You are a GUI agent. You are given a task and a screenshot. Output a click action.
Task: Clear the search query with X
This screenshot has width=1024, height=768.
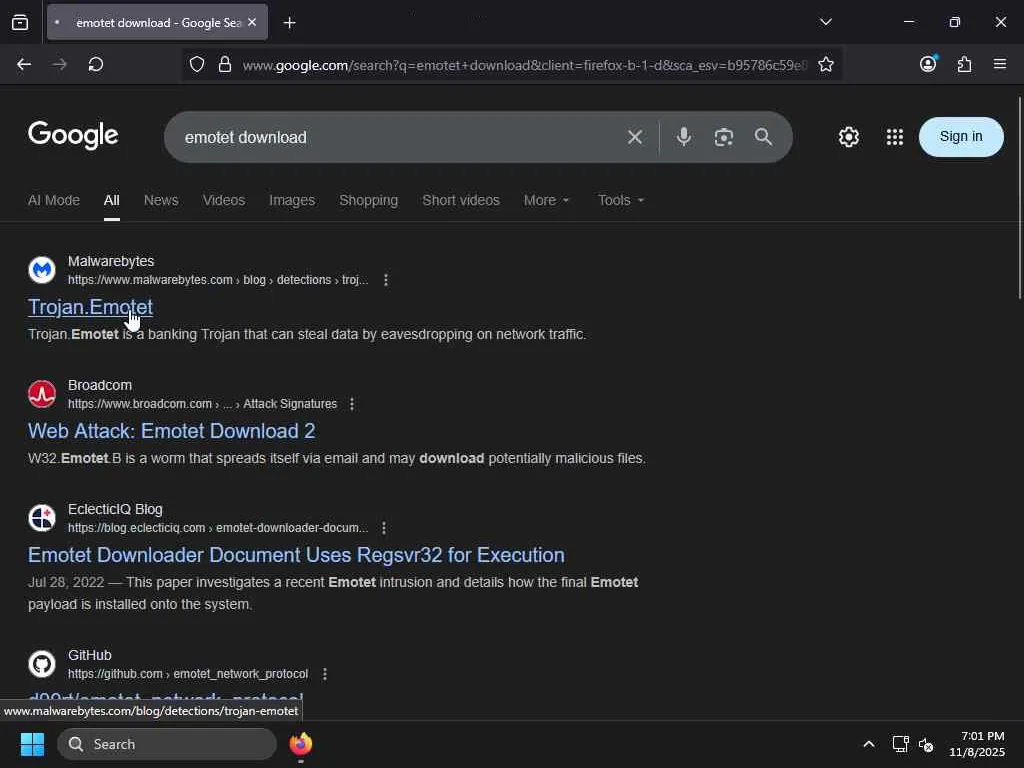pos(635,137)
